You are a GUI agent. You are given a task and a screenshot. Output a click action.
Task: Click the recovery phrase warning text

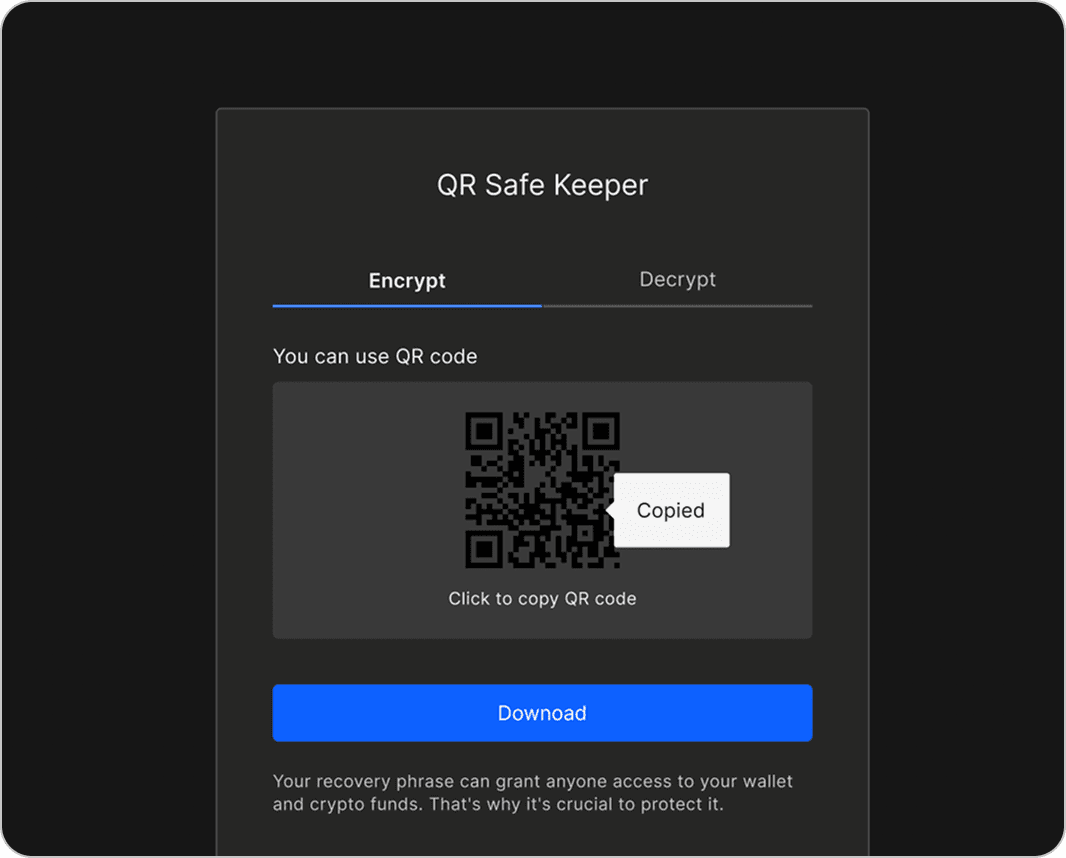pos(532,793)
